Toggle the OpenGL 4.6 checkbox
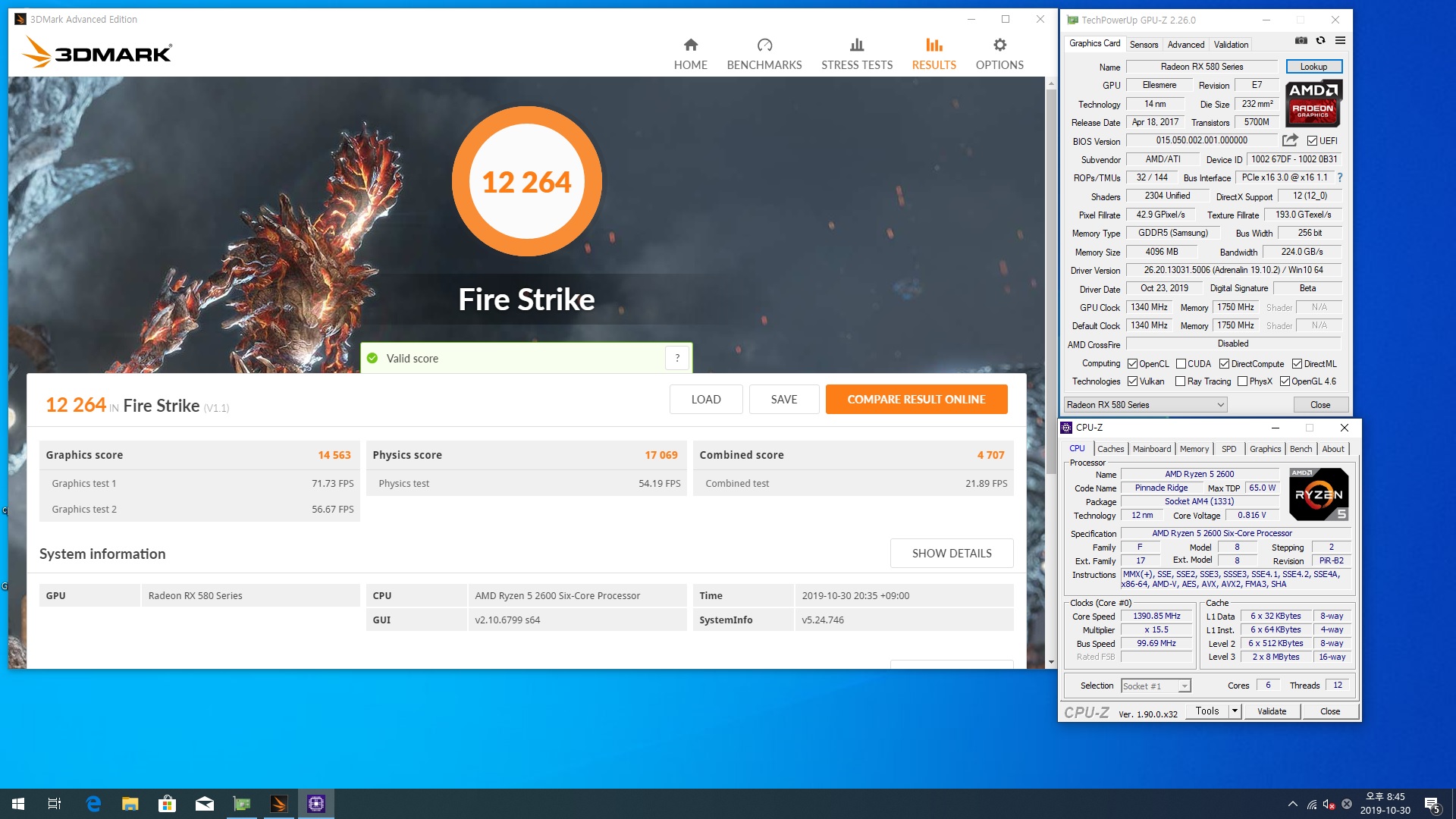This screenshot has width=1456, height=819. [x=1285, y=381]
